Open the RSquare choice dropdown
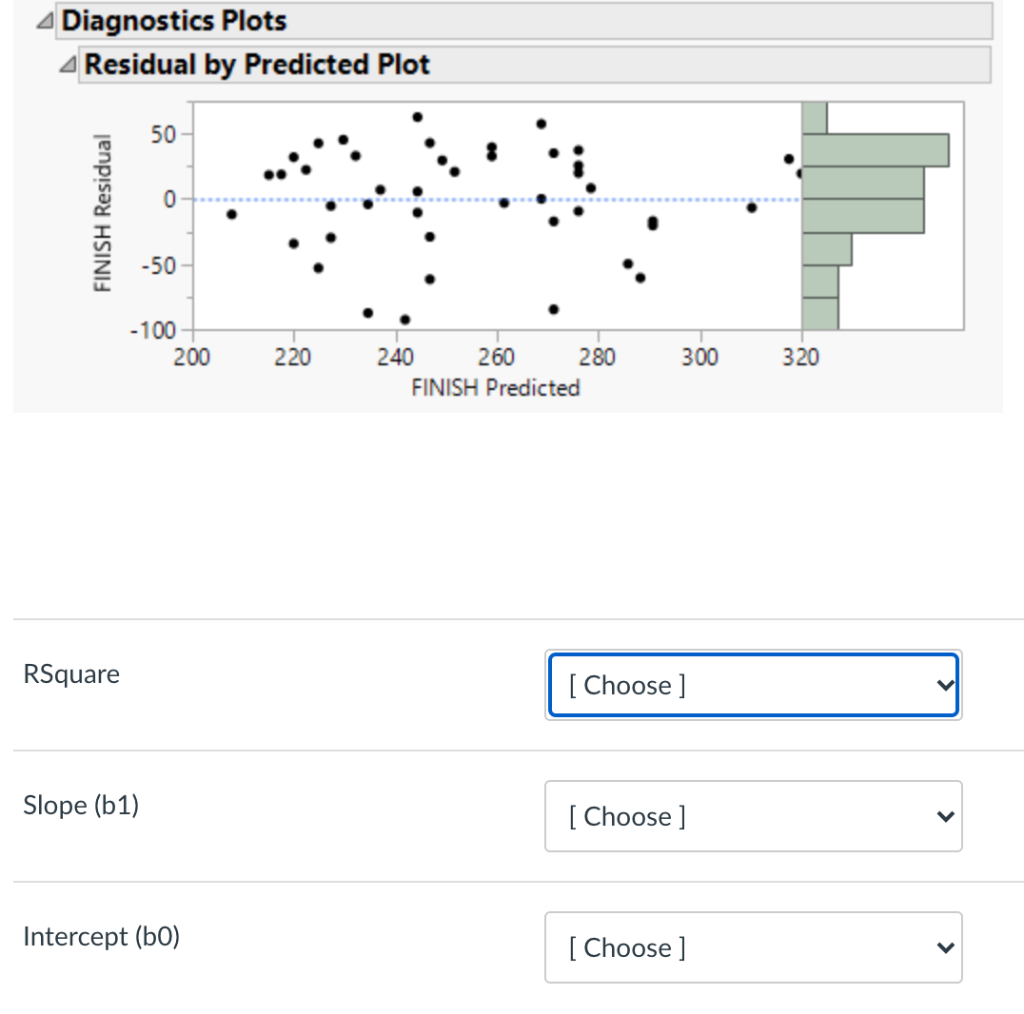The image size is (1024, 1014). click(x=752, y=685)
